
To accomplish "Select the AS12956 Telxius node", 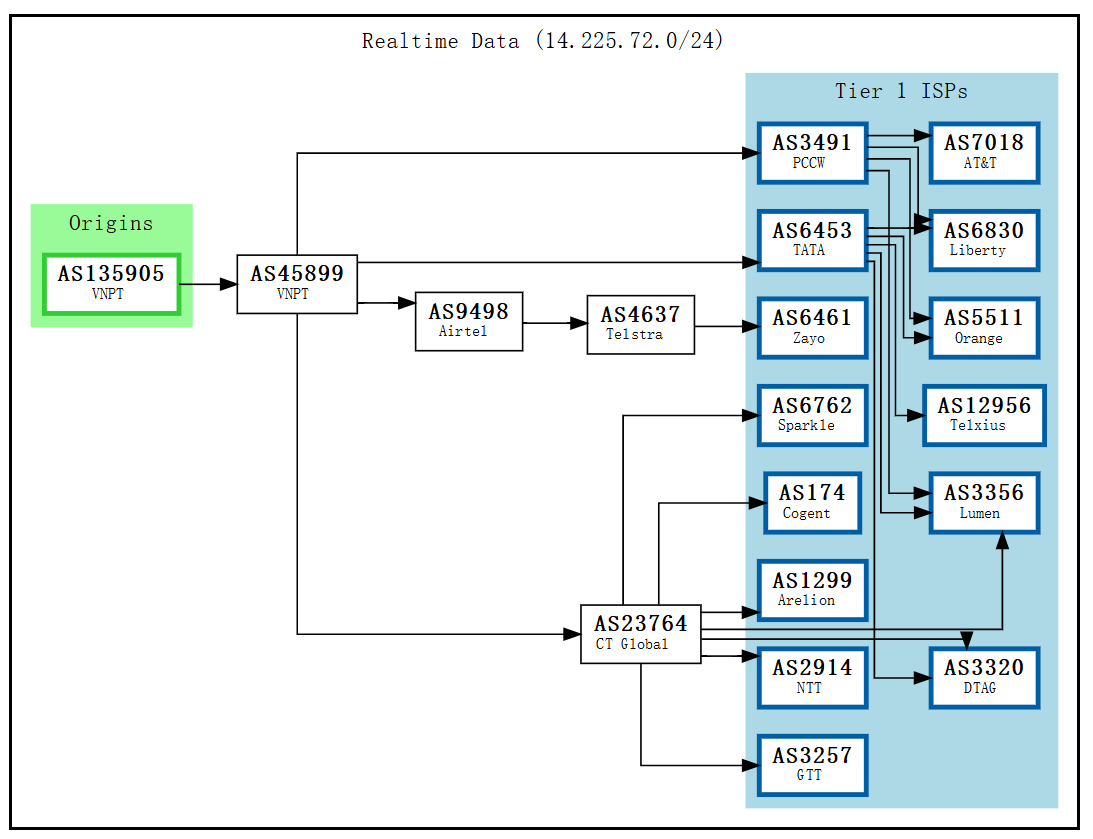I will 984,415.
